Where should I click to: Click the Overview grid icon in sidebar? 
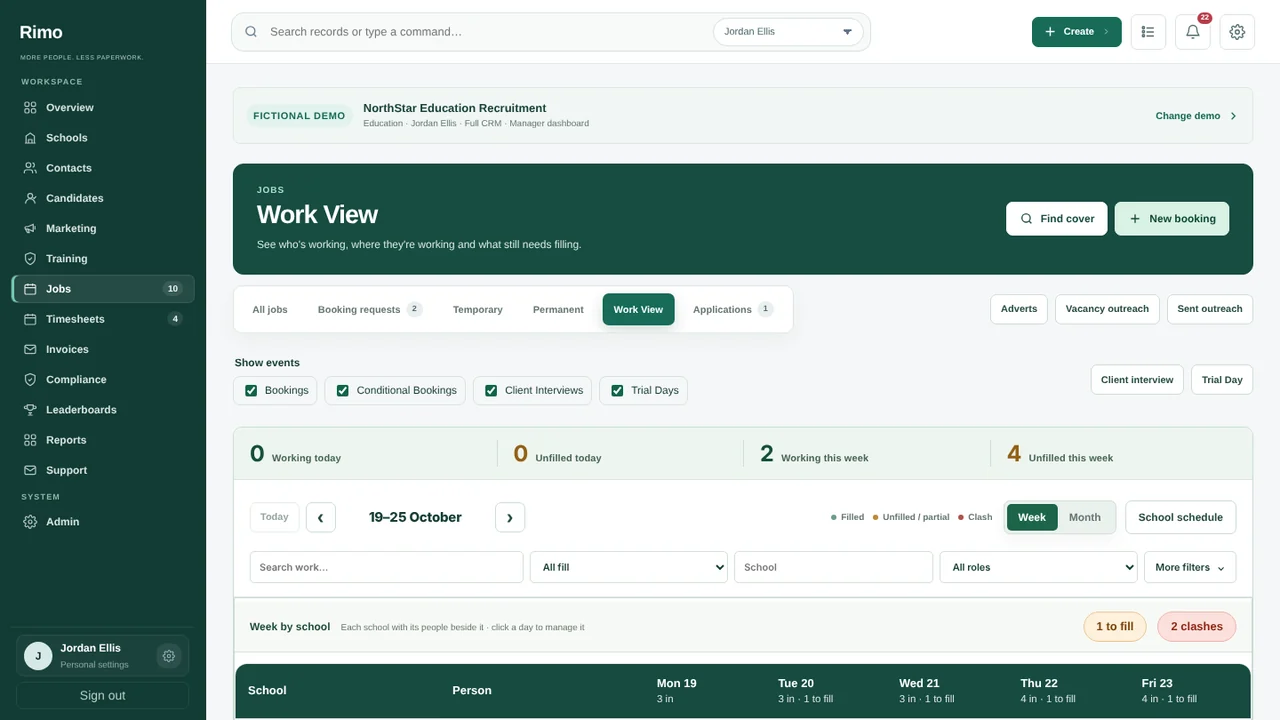(x=30, y=108)
